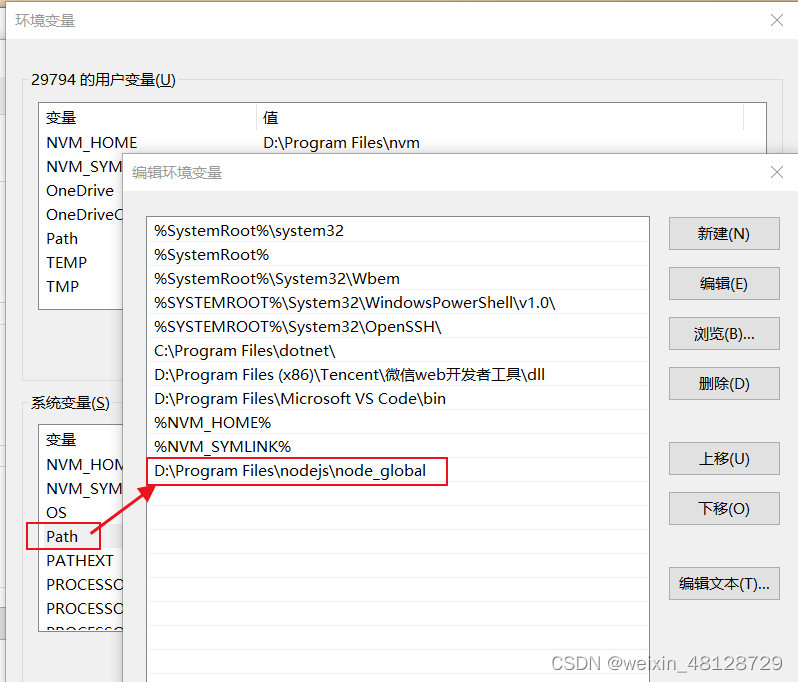
Task: Select TEMP user variable row
Action: 66,262
